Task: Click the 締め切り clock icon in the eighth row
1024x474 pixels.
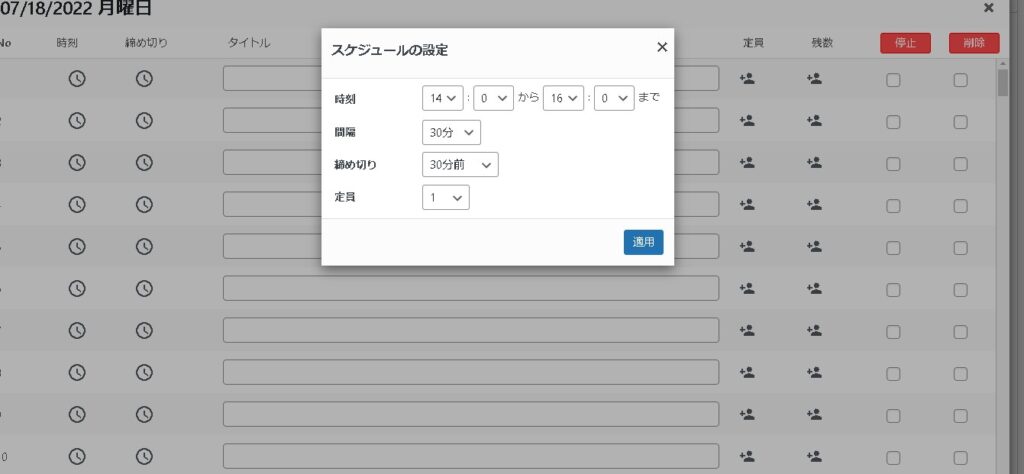Action: click(x=144, y=372)
